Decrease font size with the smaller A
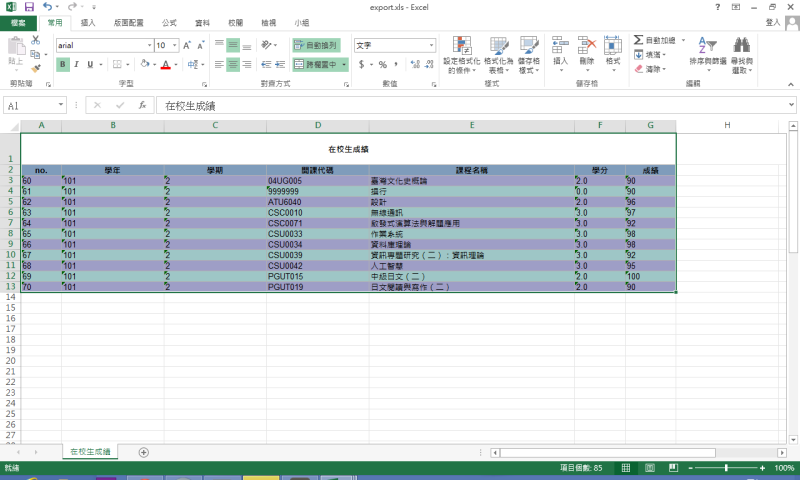Image resolution: width=800 pixels, height=480 pixels. (201, 45)
